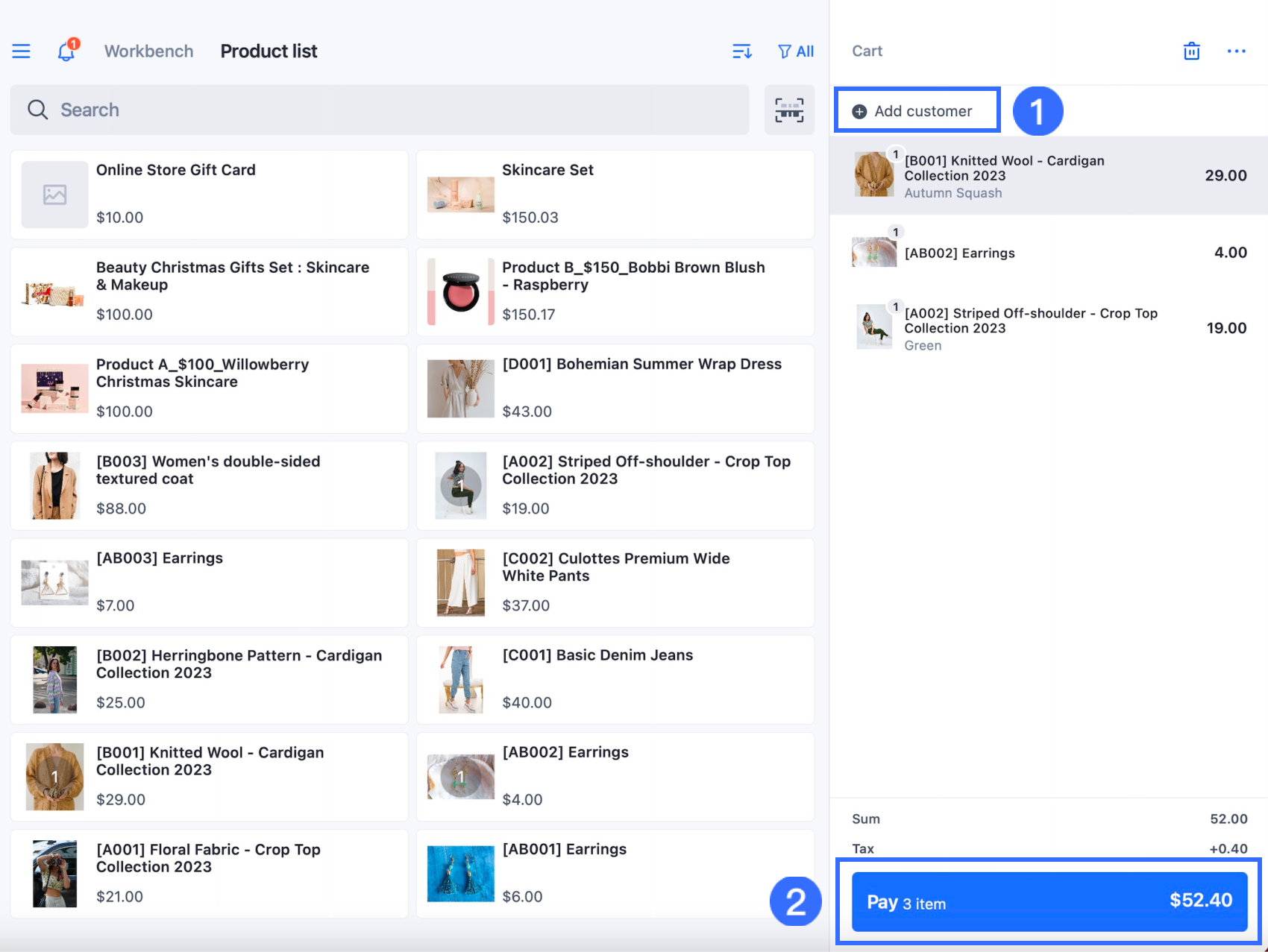Pay for 3 items totaling $52.40
This screenshot has width=1268, height=952.
pos(1049,901)
